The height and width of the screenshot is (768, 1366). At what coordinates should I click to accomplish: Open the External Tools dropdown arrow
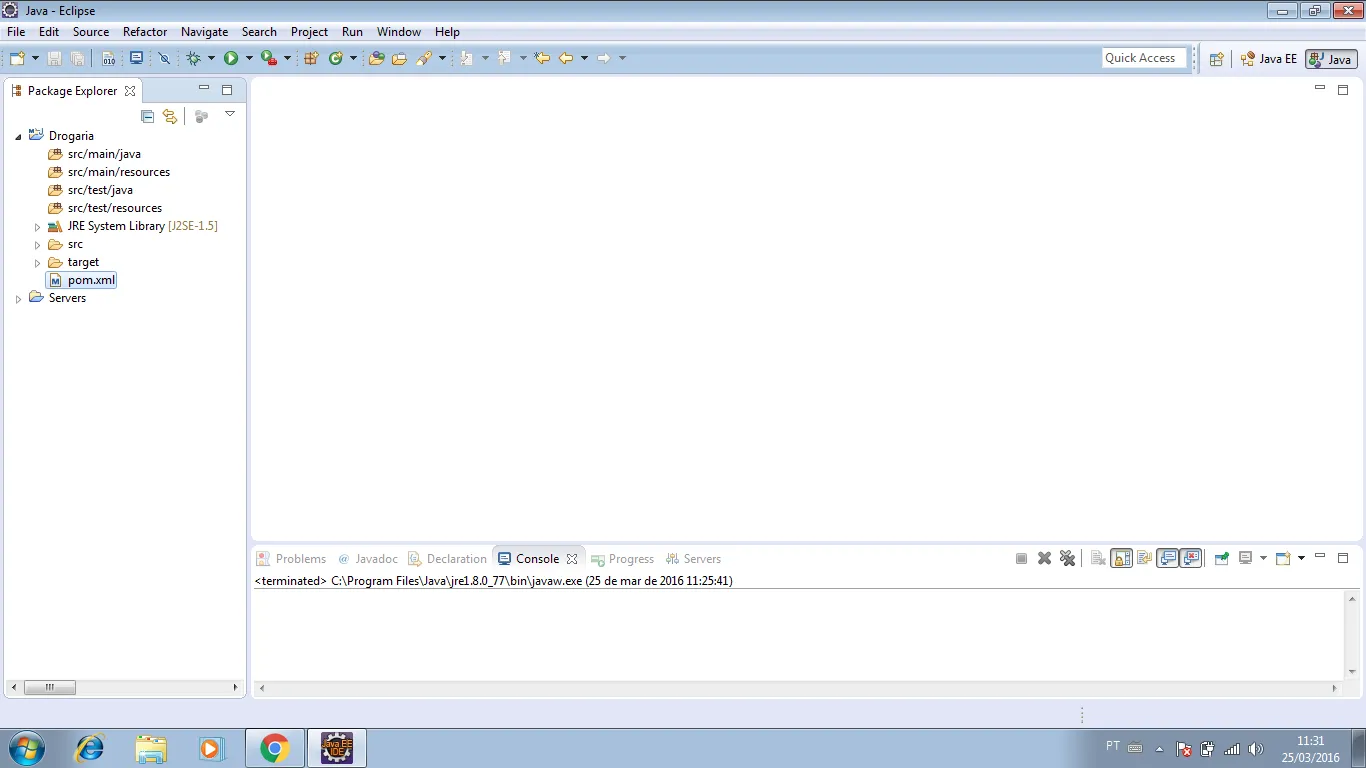(x=287, y=58)
